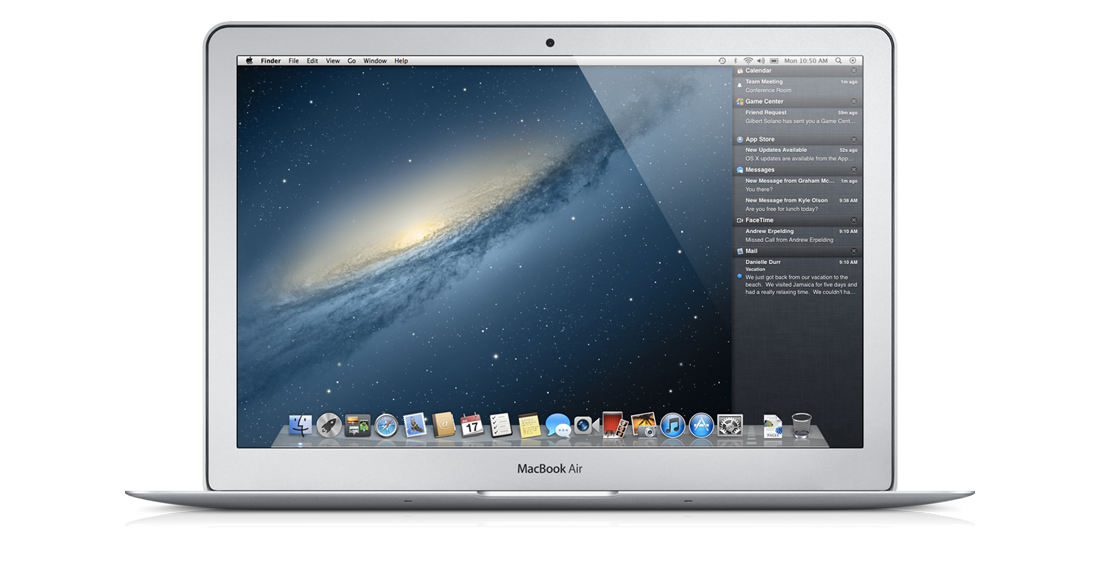Click the Game Center section header
This screenshot has width=1100, height=565.
point(798,102)
